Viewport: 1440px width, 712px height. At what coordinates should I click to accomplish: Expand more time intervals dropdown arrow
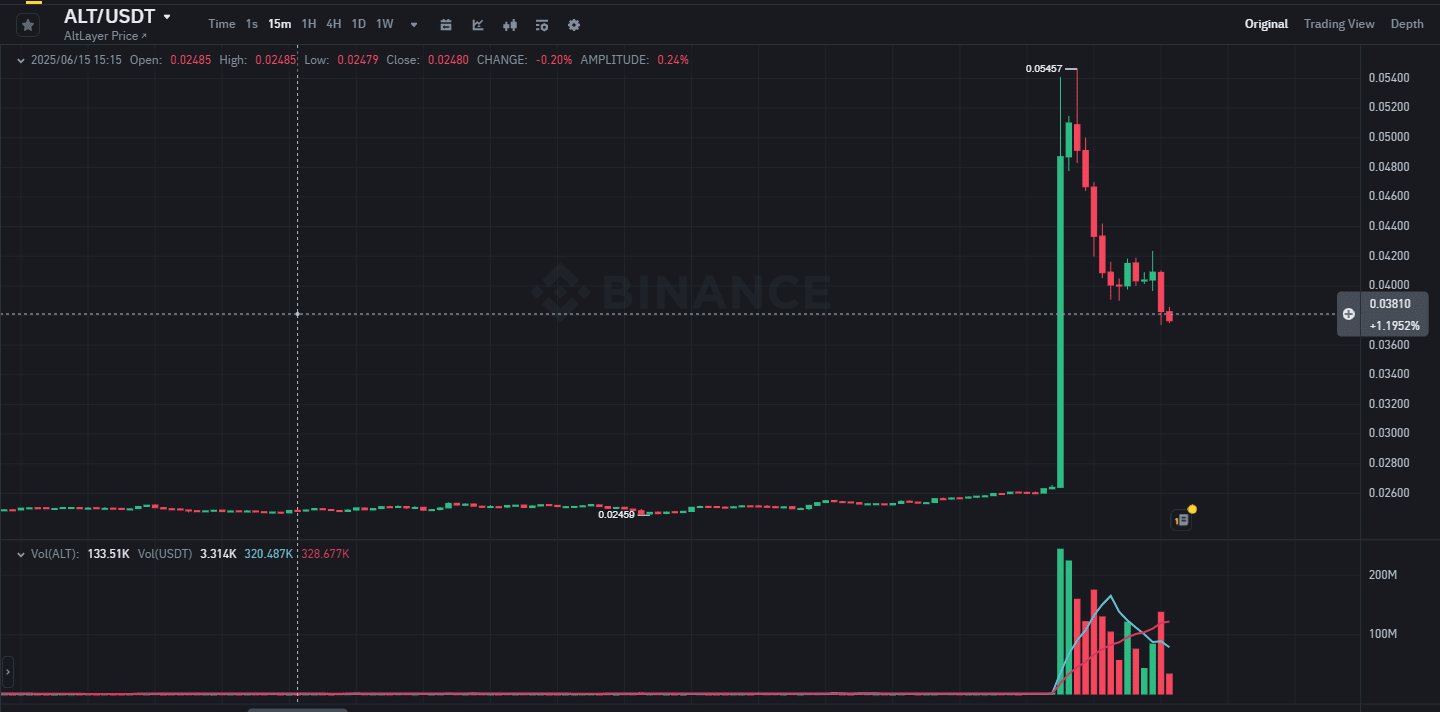414,25
